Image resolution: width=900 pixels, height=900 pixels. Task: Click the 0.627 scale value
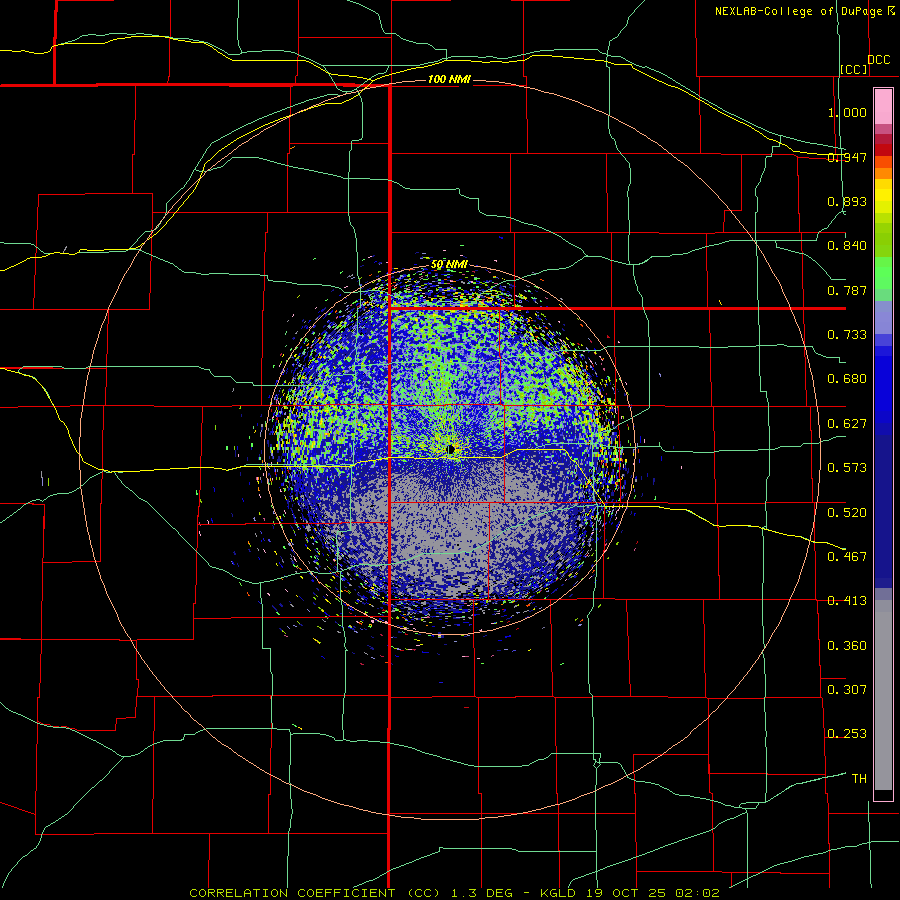847,424
